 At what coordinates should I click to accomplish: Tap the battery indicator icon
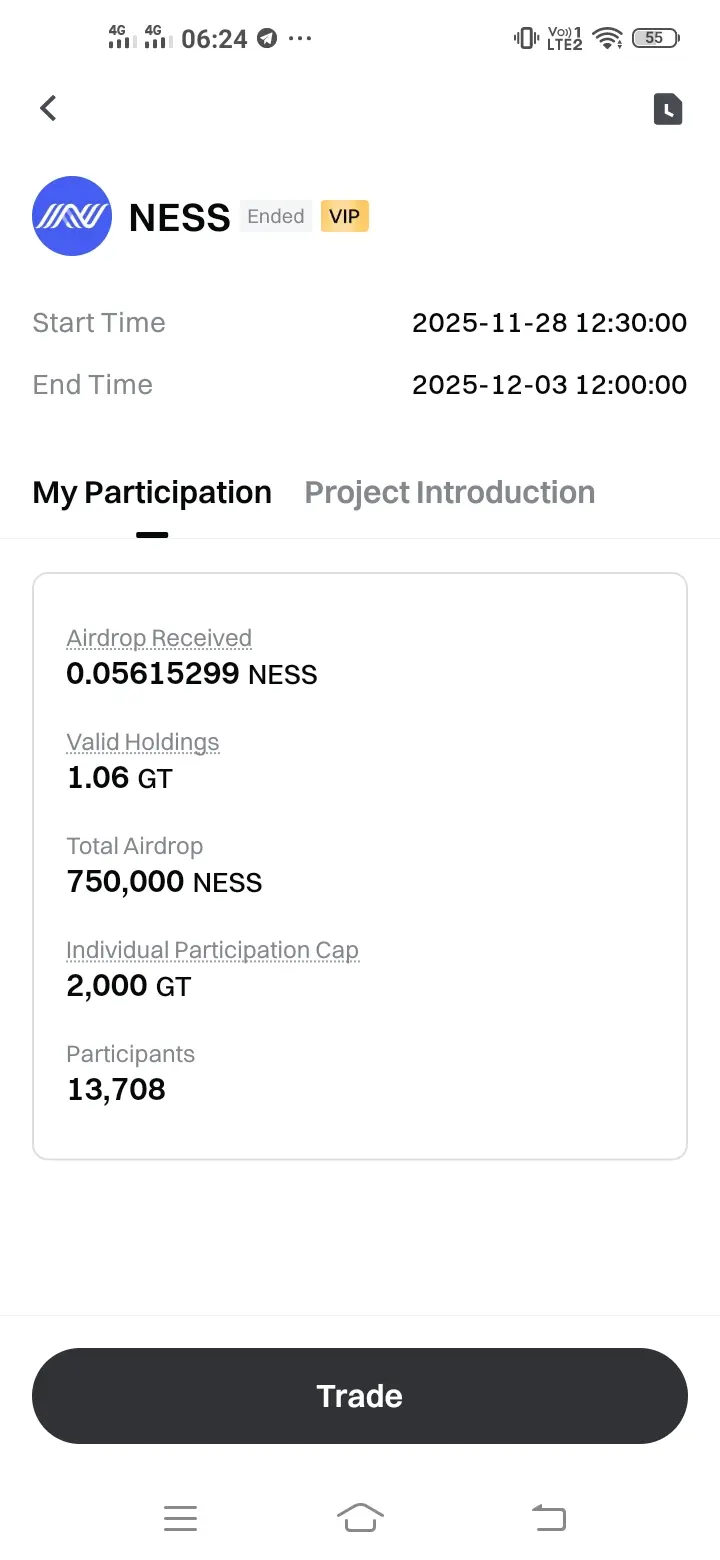point(655,39)
